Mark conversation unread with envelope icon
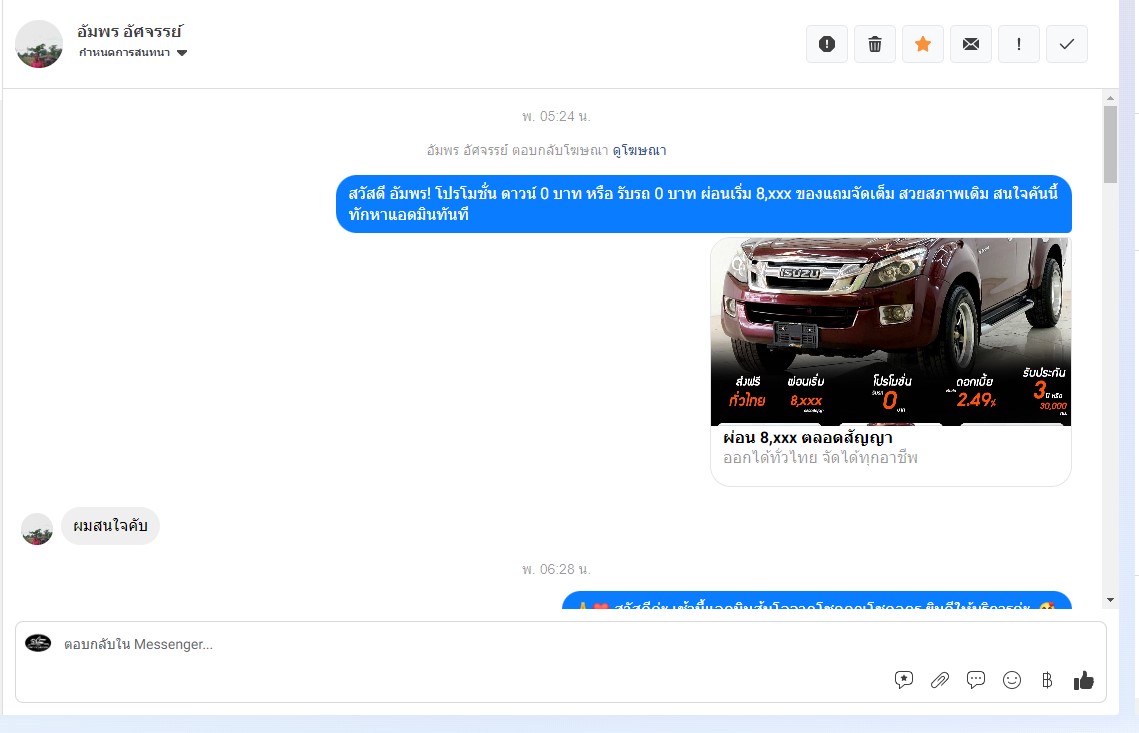 970,44
